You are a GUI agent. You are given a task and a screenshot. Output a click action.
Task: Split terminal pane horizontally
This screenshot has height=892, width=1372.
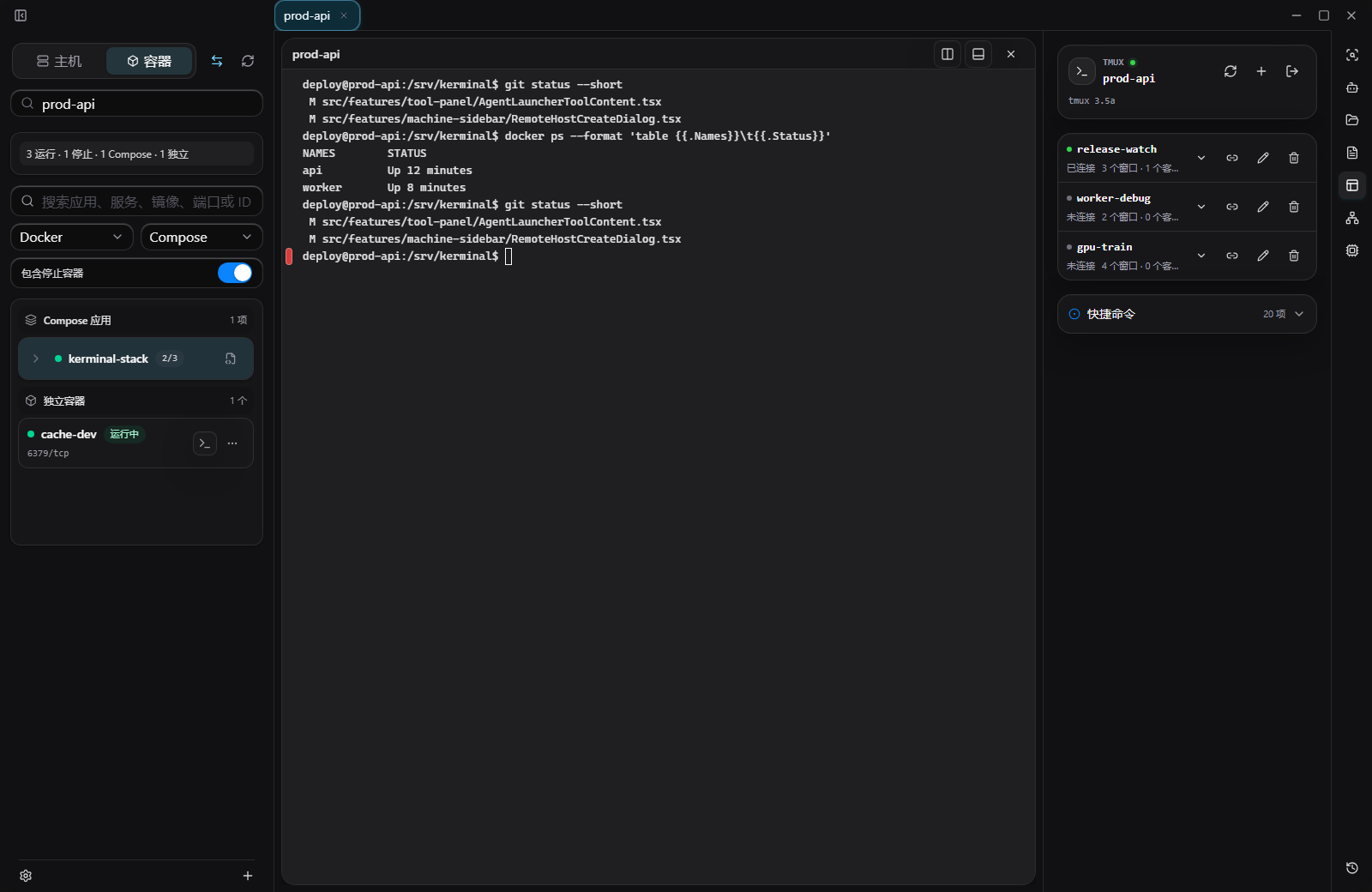978,54
